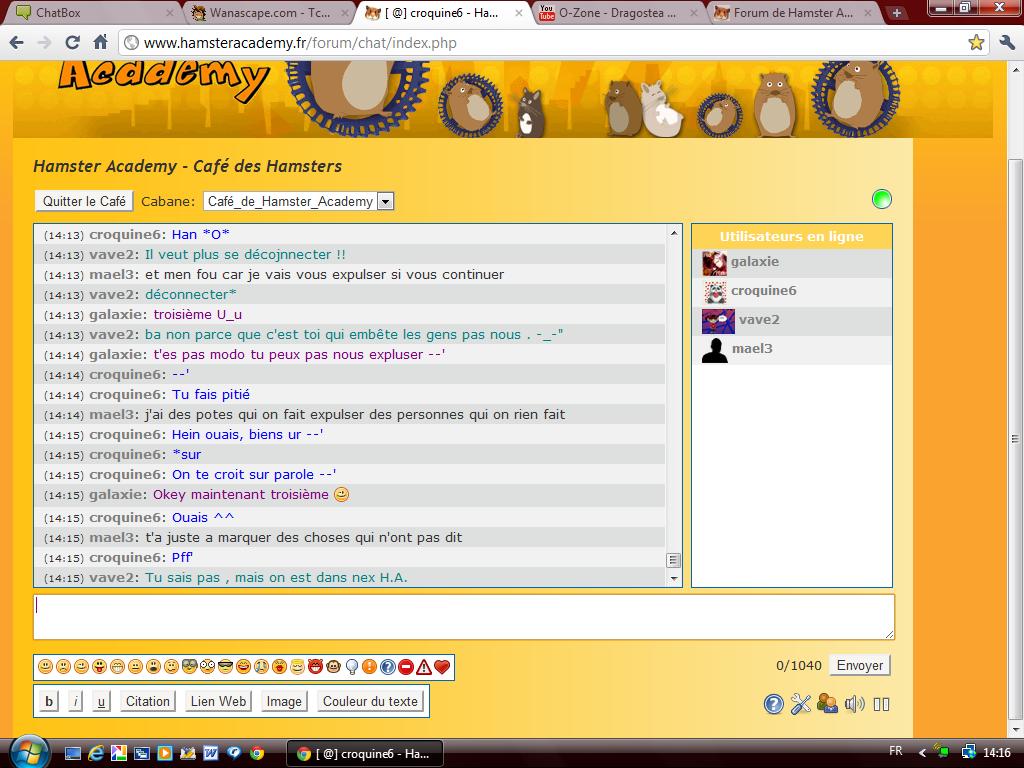Screen dimensions: 1024x768
Task: Toggle bold formatting with the b button
Action: coord(49,701)
